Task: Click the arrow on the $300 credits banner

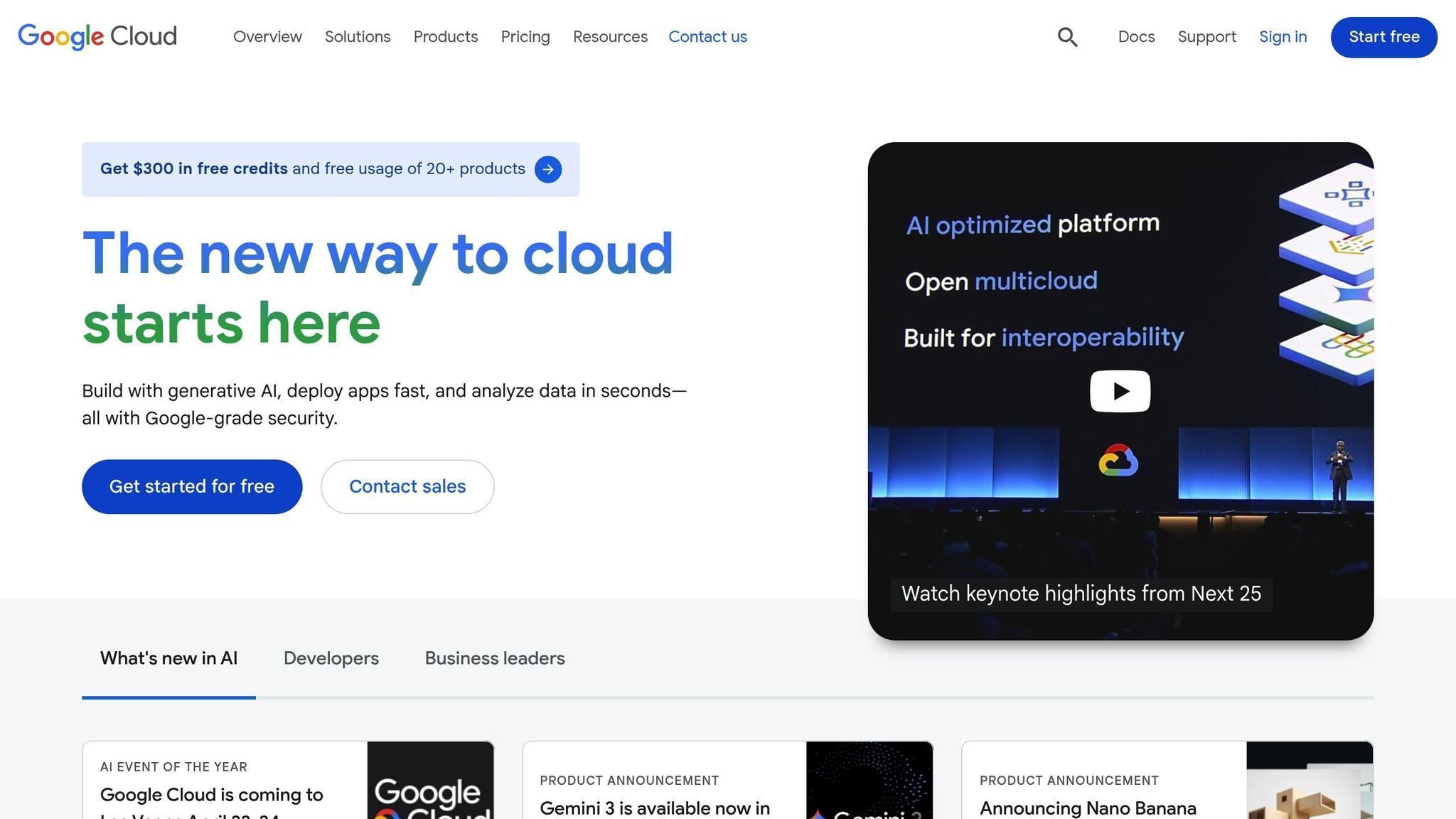Action: 547,169
